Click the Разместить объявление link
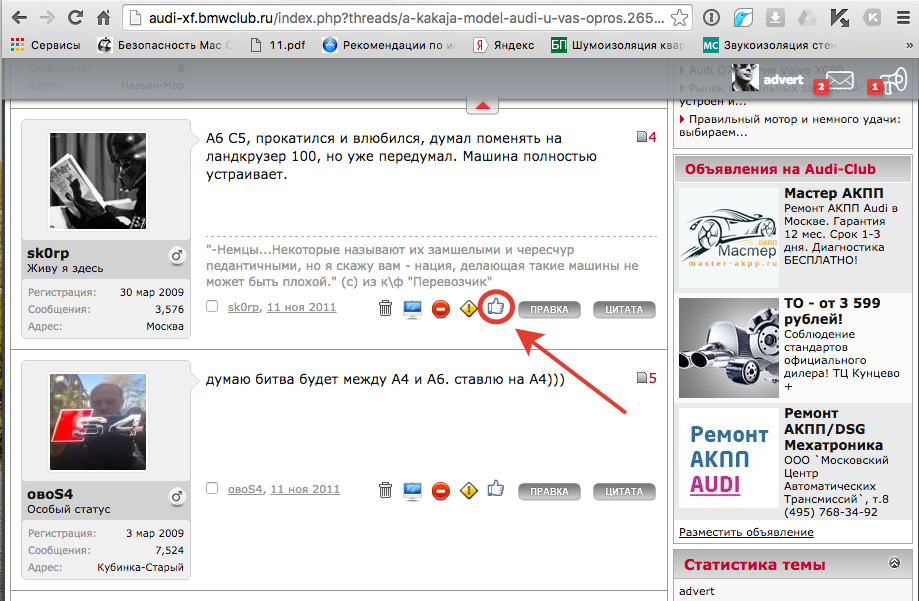 pyautogui.click(x=746, y=532)
